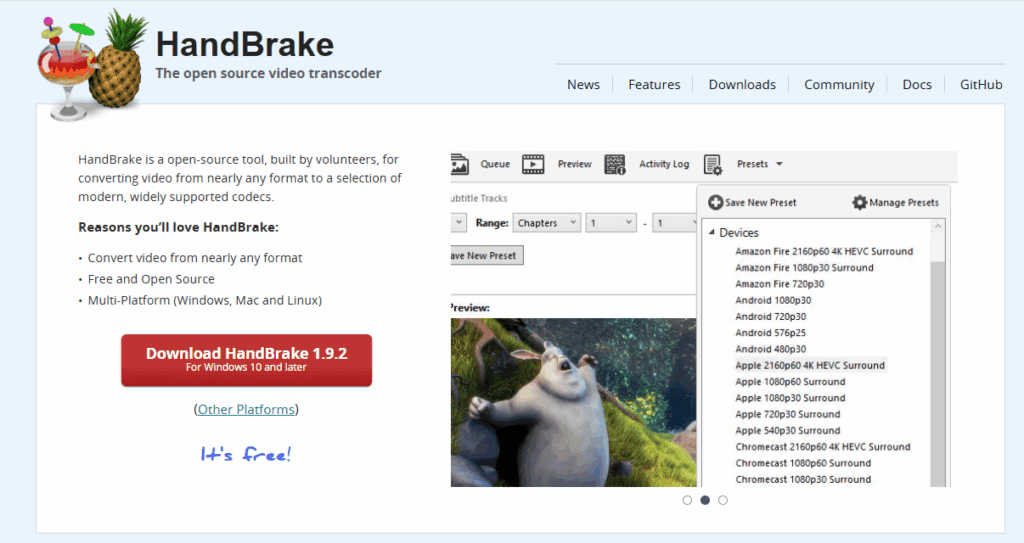Open the Downloads navigation link
The width and height of the screenshot is (1024, 543).
(x=742, y=84)
